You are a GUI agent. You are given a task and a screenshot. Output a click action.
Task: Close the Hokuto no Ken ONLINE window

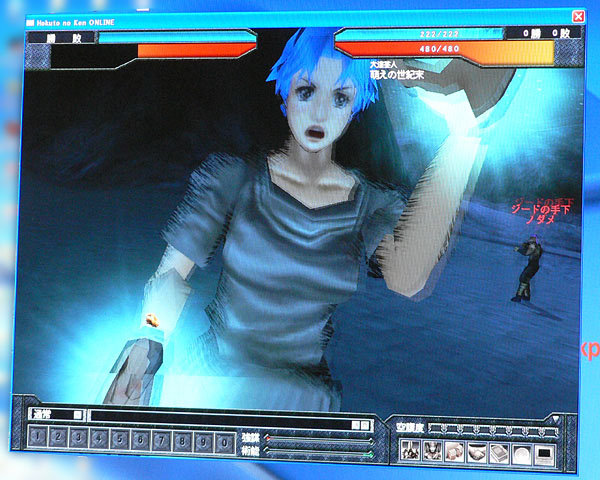tap(578, 16)
